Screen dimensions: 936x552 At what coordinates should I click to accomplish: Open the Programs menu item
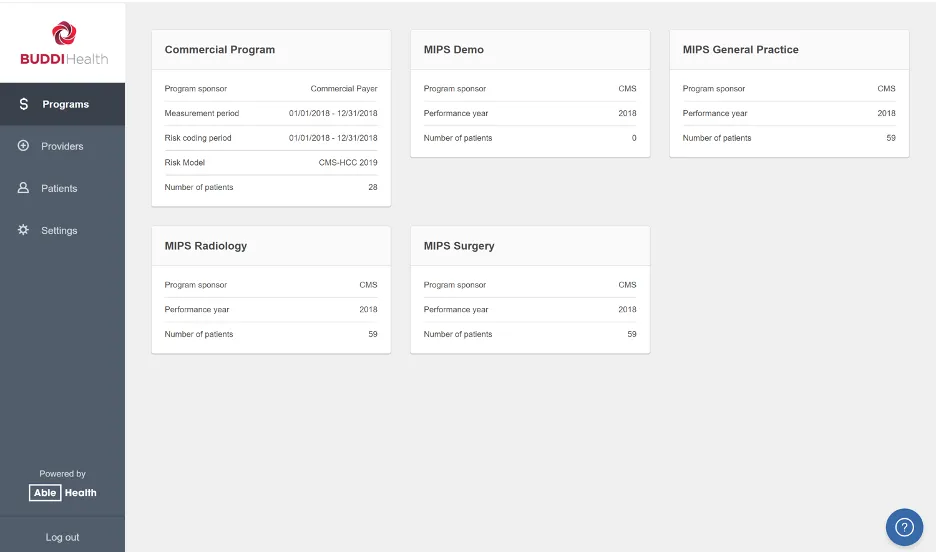(x=65, y=104)
